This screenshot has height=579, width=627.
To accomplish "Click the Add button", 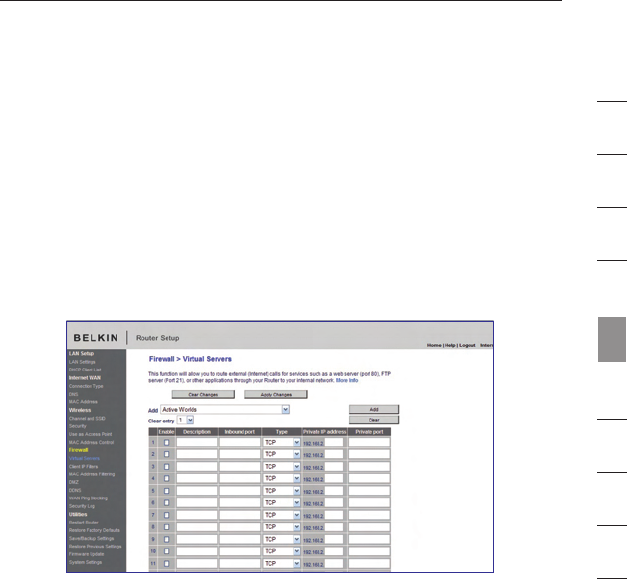I will (374, 409).
